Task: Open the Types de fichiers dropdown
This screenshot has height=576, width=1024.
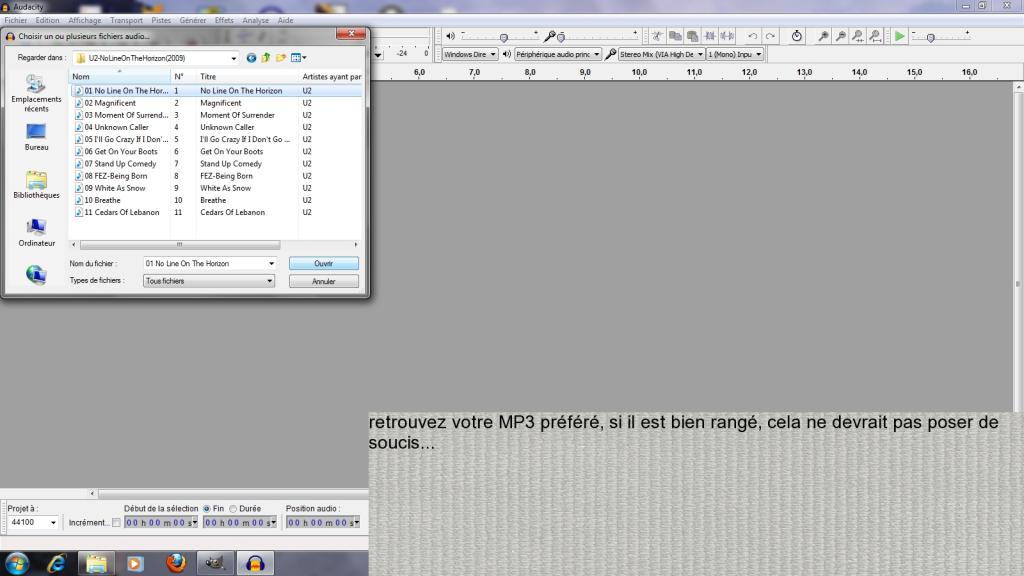Action: coord(269,281)
